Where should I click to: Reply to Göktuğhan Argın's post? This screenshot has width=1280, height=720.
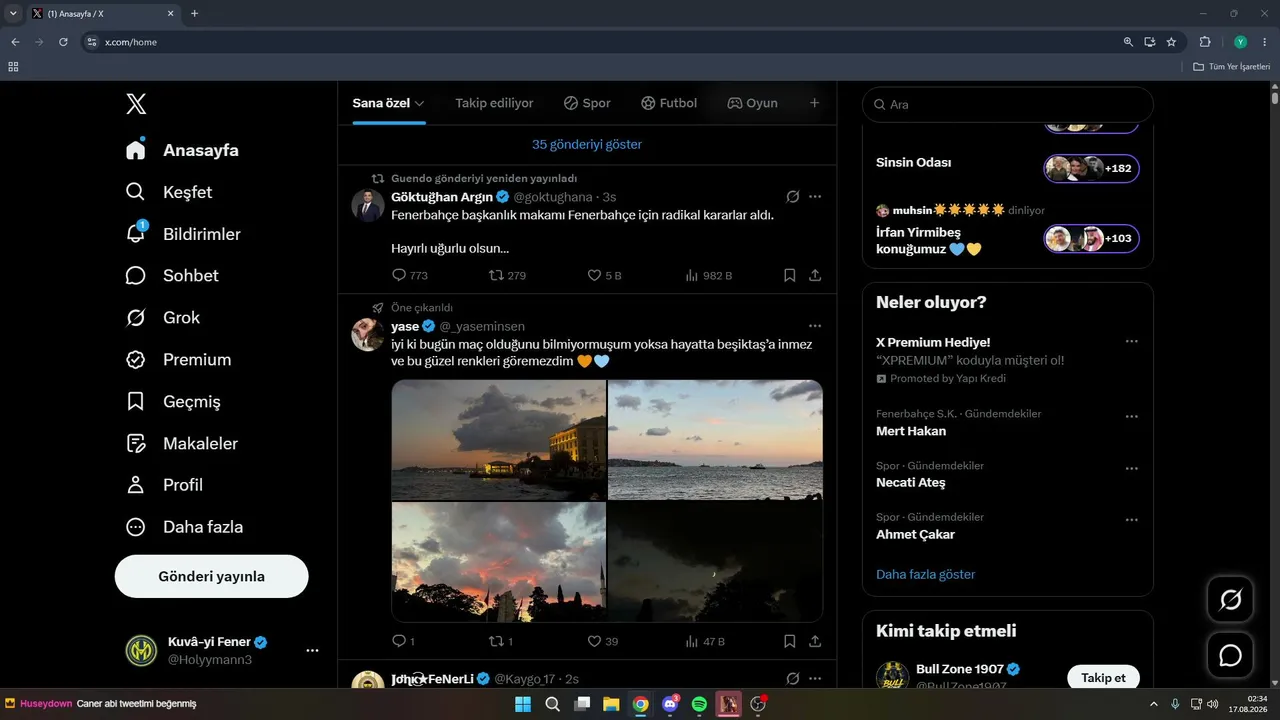[x=410, y=275]
